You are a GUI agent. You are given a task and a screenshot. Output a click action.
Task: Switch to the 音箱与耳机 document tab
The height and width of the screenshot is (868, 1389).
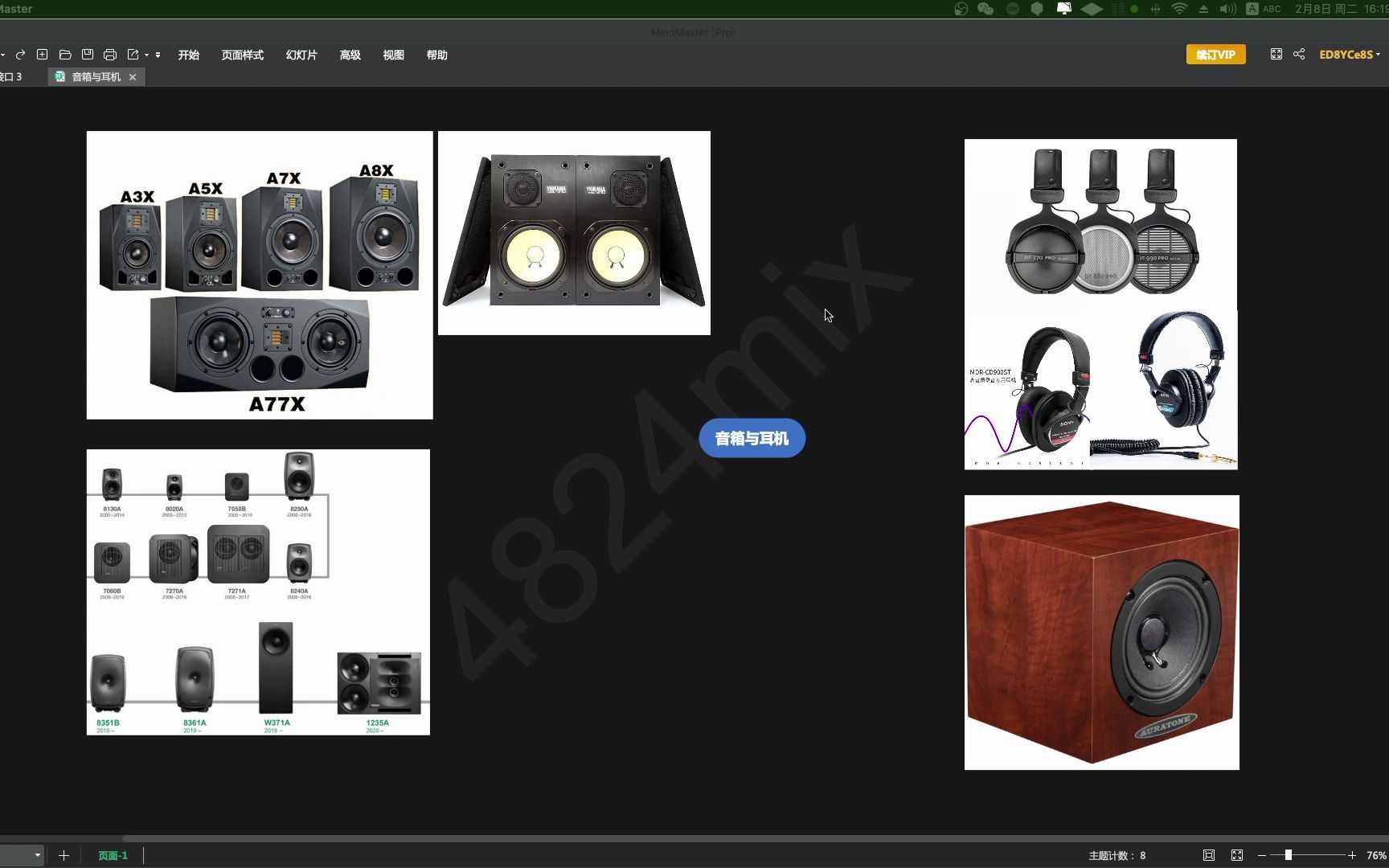coord(96,77)
